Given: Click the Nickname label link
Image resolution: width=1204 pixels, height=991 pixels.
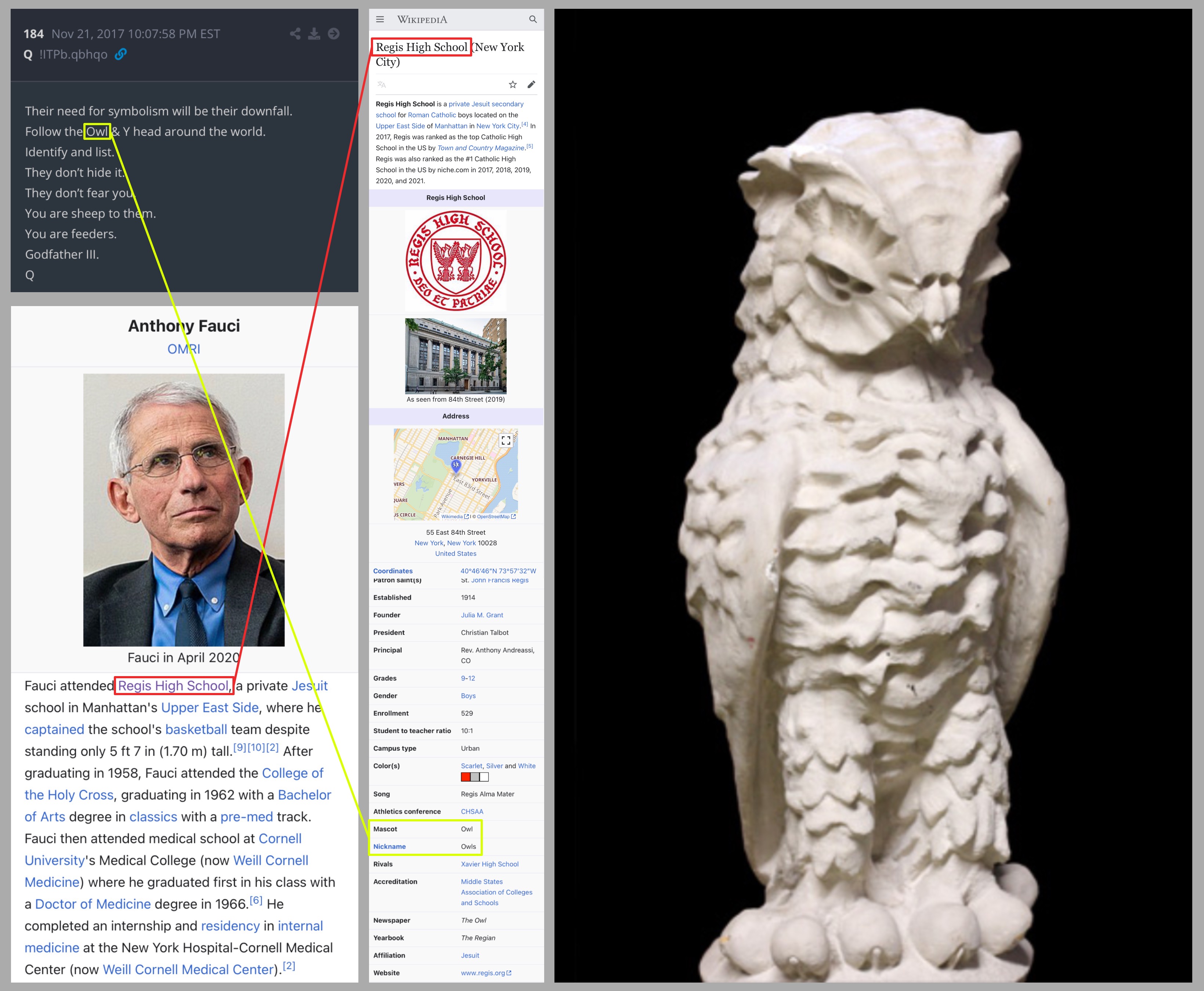Looking at the screenshot, I should click(390, 847).
